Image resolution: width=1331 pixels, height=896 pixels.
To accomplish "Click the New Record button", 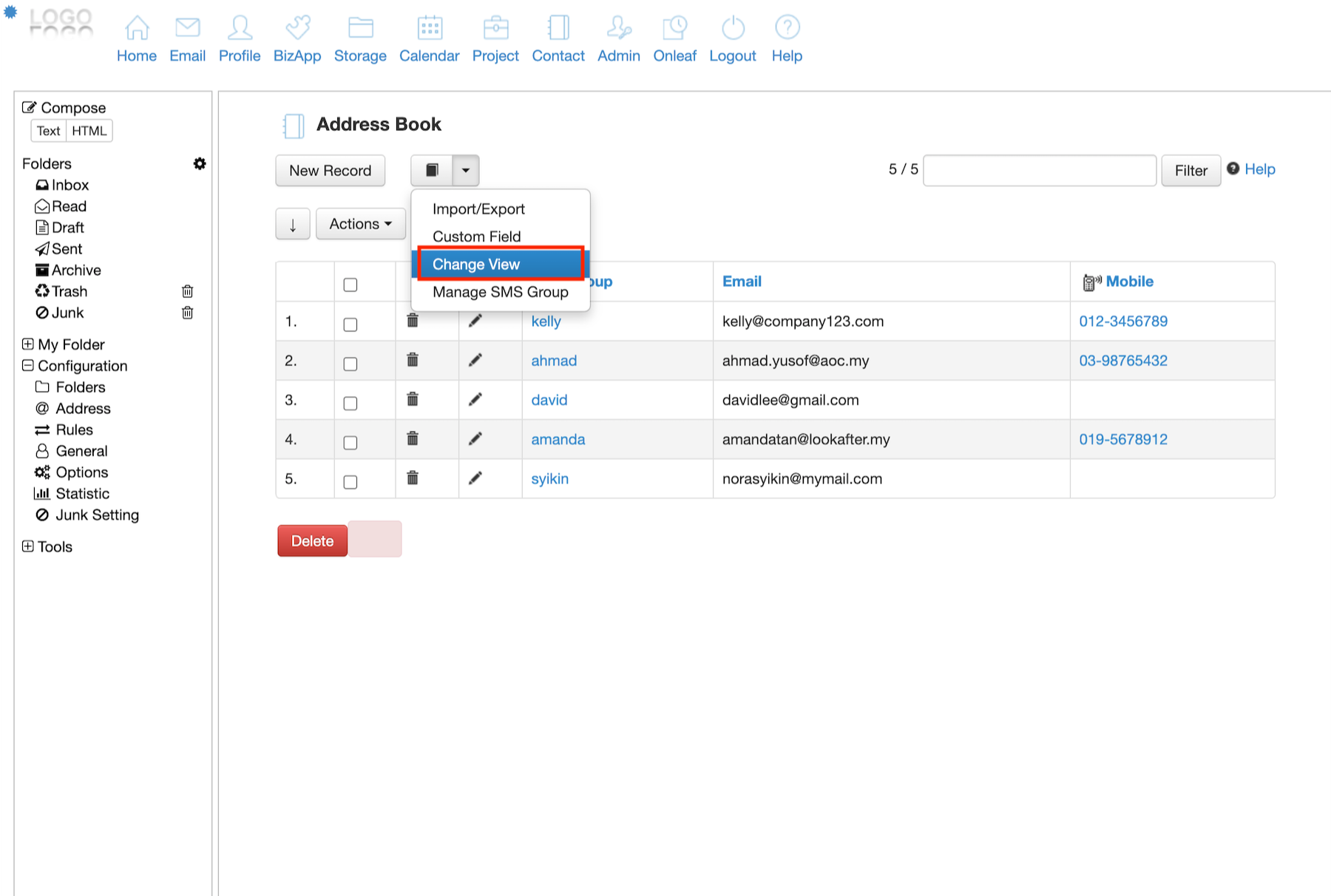I will click(331, 171).
